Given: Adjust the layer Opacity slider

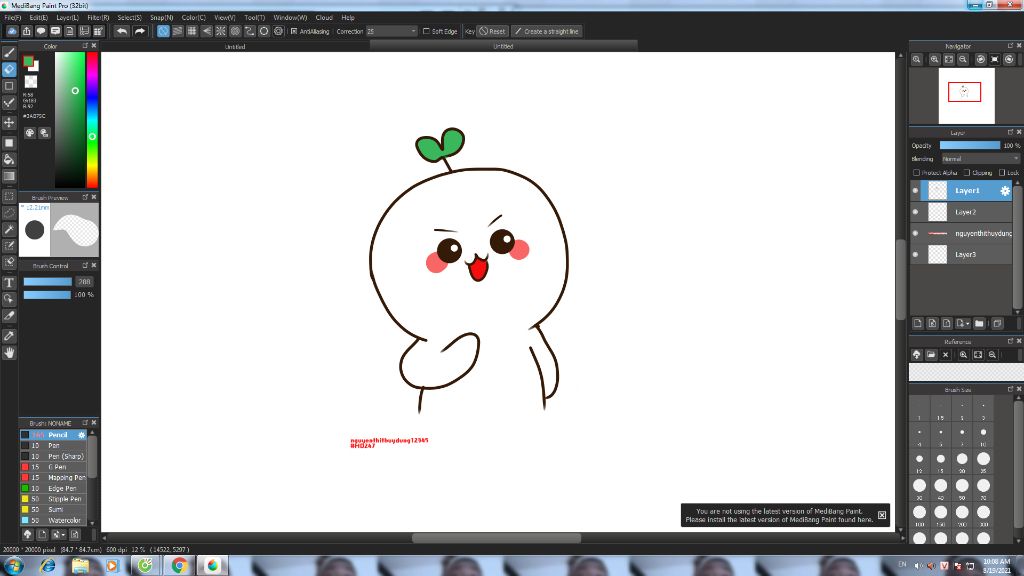Looking at the screenshot, I should coord(970,146).
